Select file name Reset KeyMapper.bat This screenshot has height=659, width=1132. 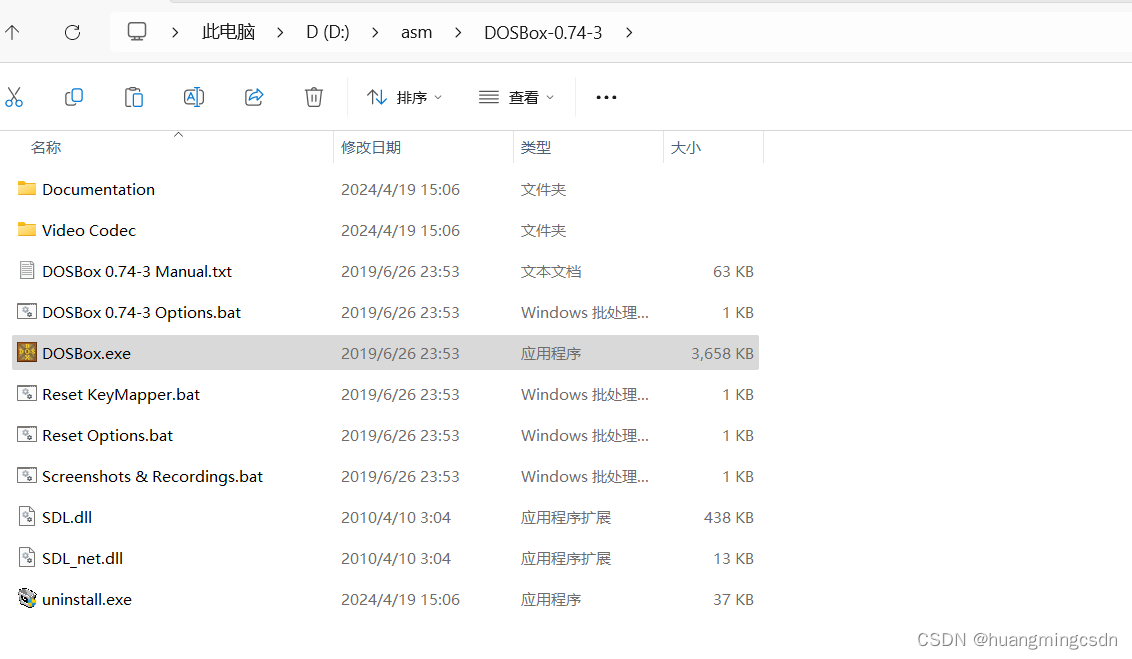tap(121, 395)
